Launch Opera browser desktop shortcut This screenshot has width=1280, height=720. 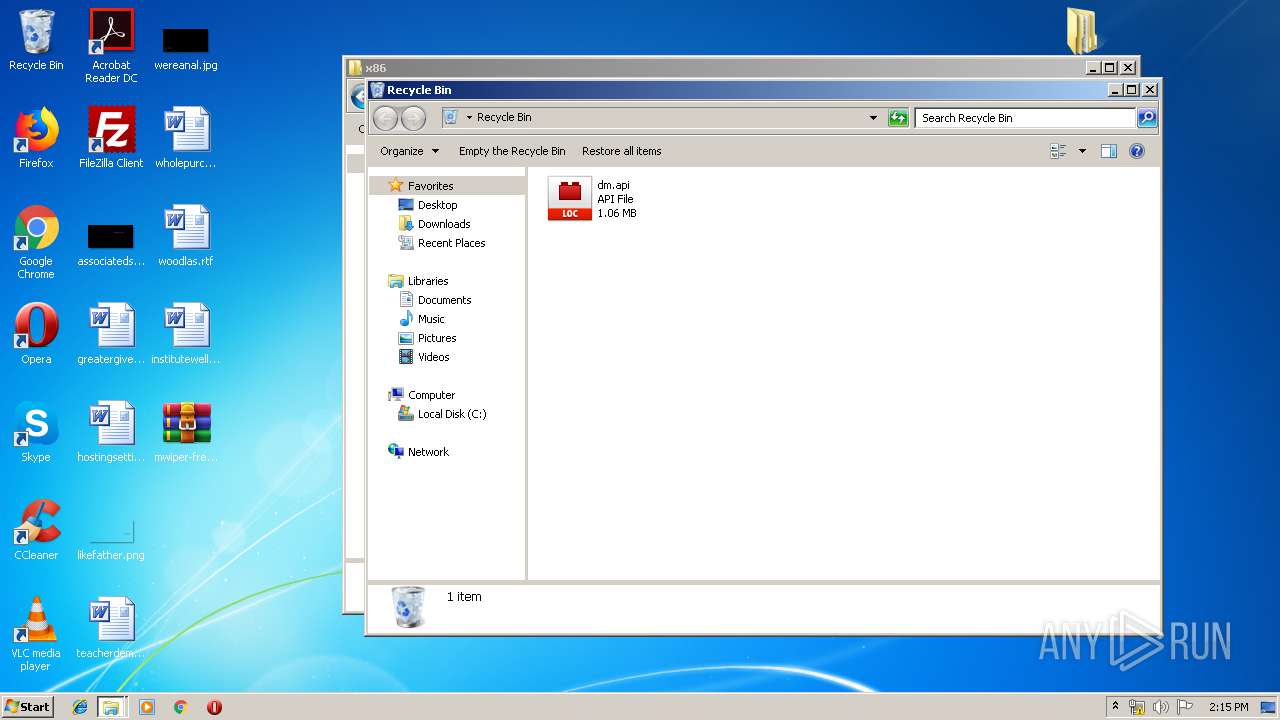[x=36, y=334]
